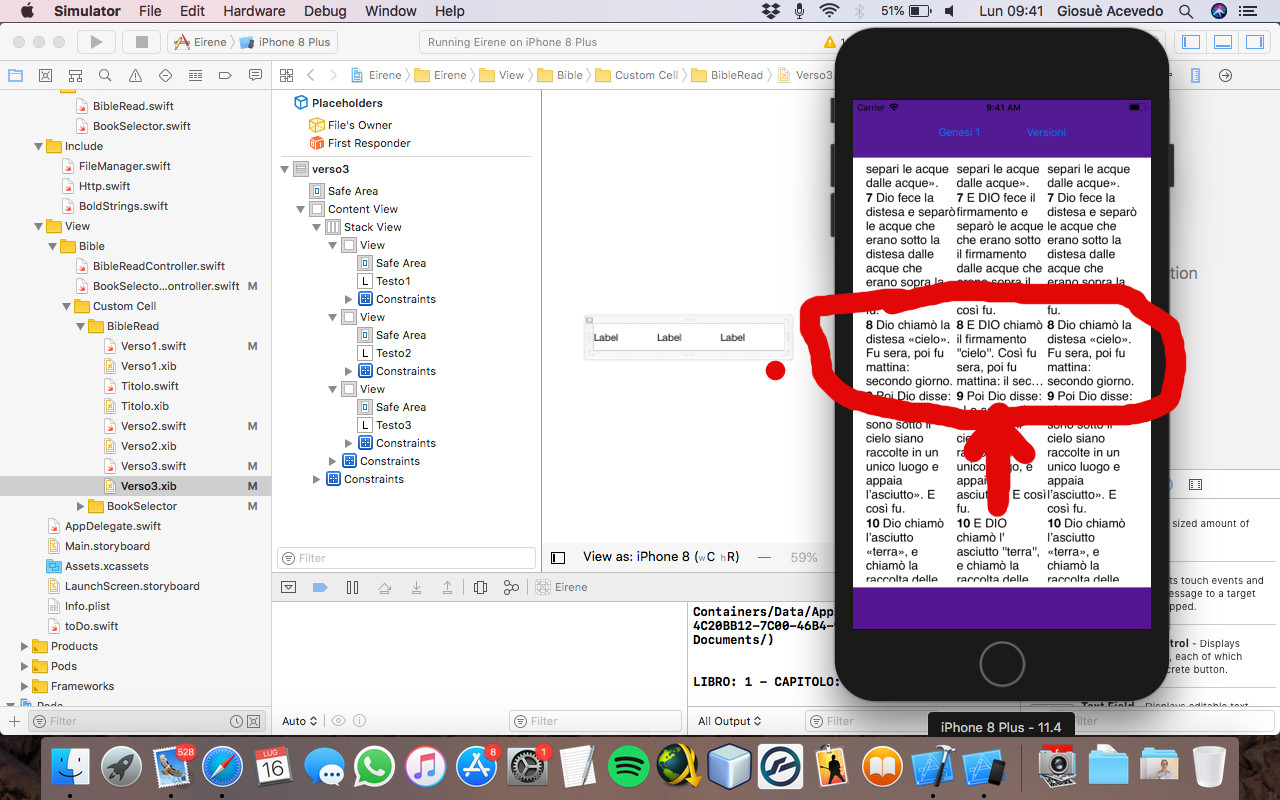Screen dimensions: 1280x800
Task: Expand Constraints under Stack View
Action: click(x=332, y=461)
